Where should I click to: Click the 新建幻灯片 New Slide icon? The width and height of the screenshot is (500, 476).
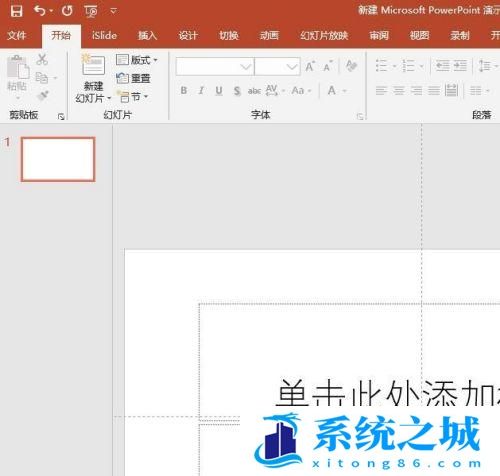[x=93, y=65]
